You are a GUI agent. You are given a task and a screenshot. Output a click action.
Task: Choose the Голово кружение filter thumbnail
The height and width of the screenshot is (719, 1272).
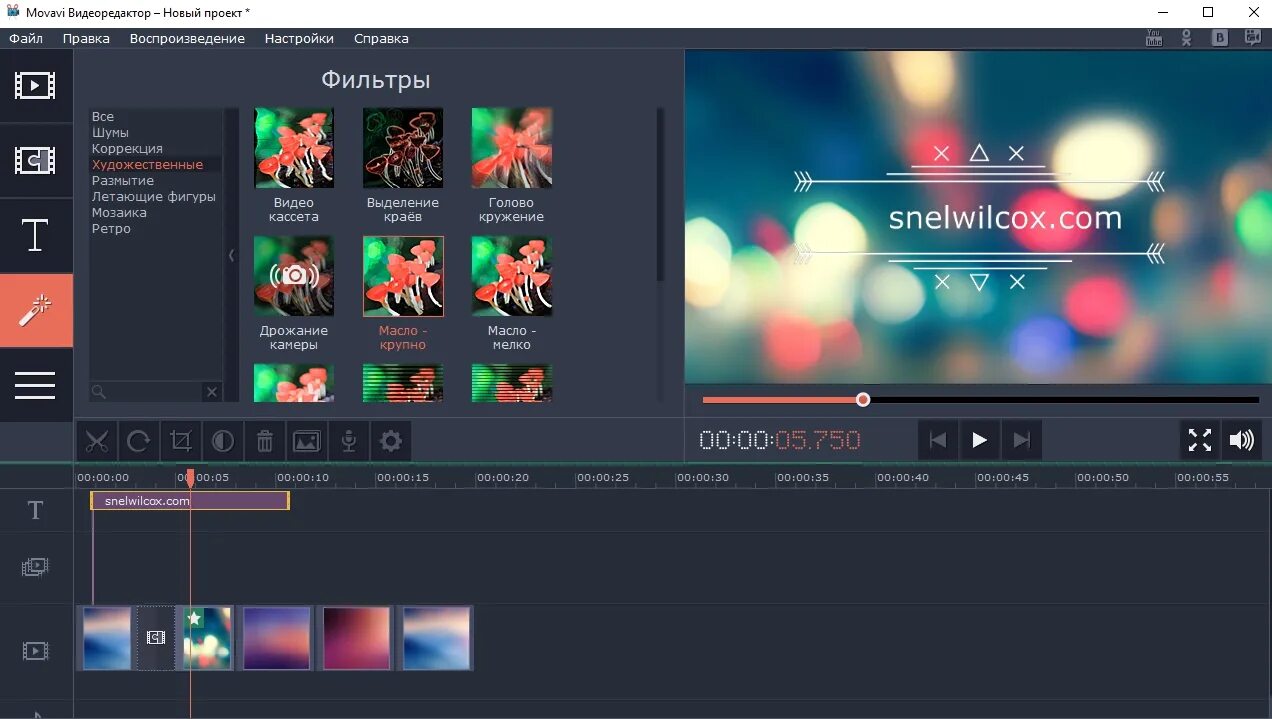pyautogui.click(x=512, y=148)
